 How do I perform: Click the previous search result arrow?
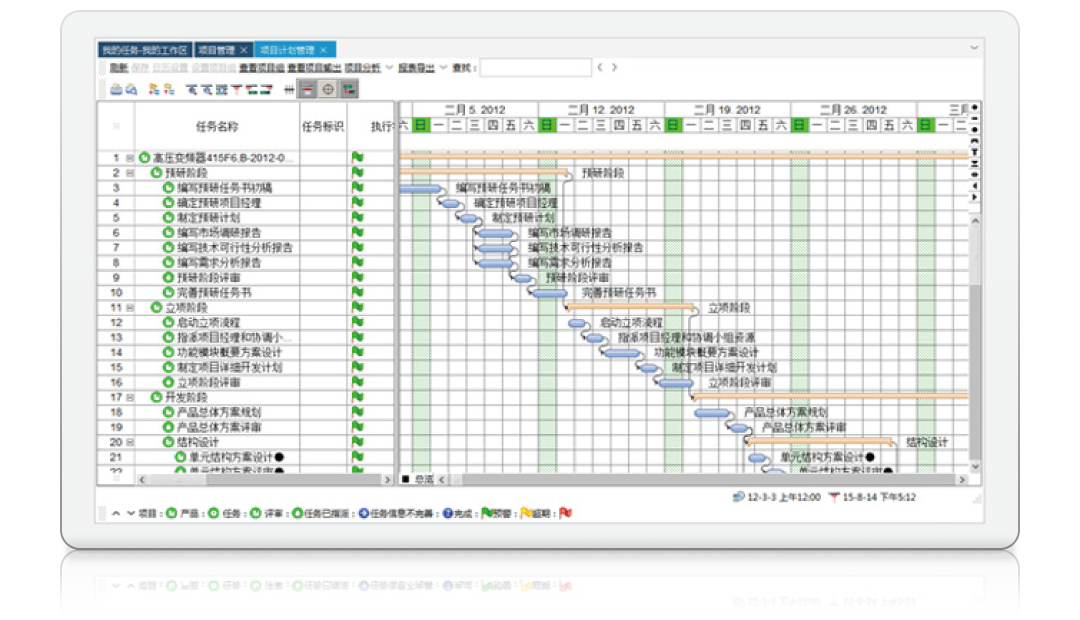tap(600, 68)
